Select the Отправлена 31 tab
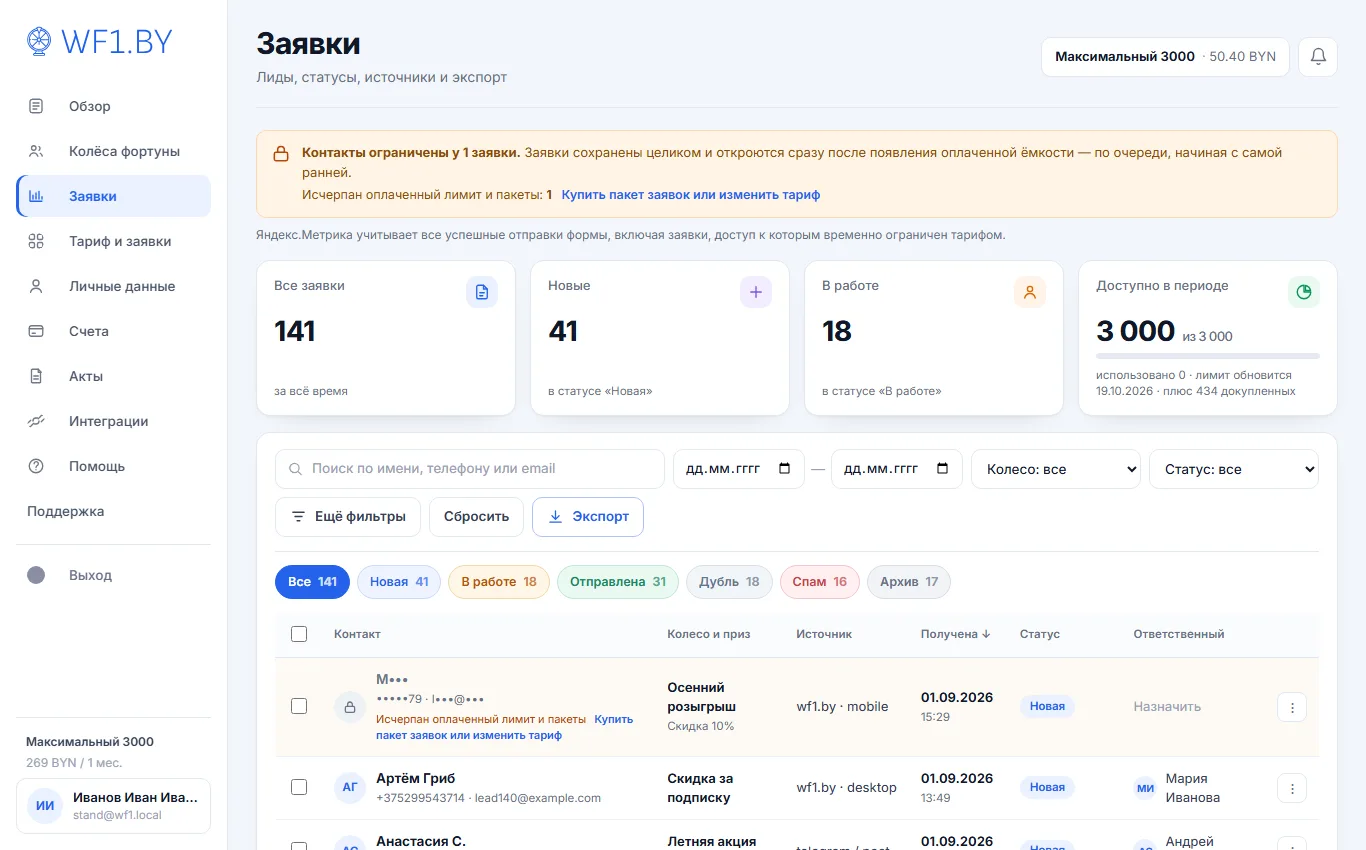The height and width of the screenshot is (850, 1366). tap(618, 582)
